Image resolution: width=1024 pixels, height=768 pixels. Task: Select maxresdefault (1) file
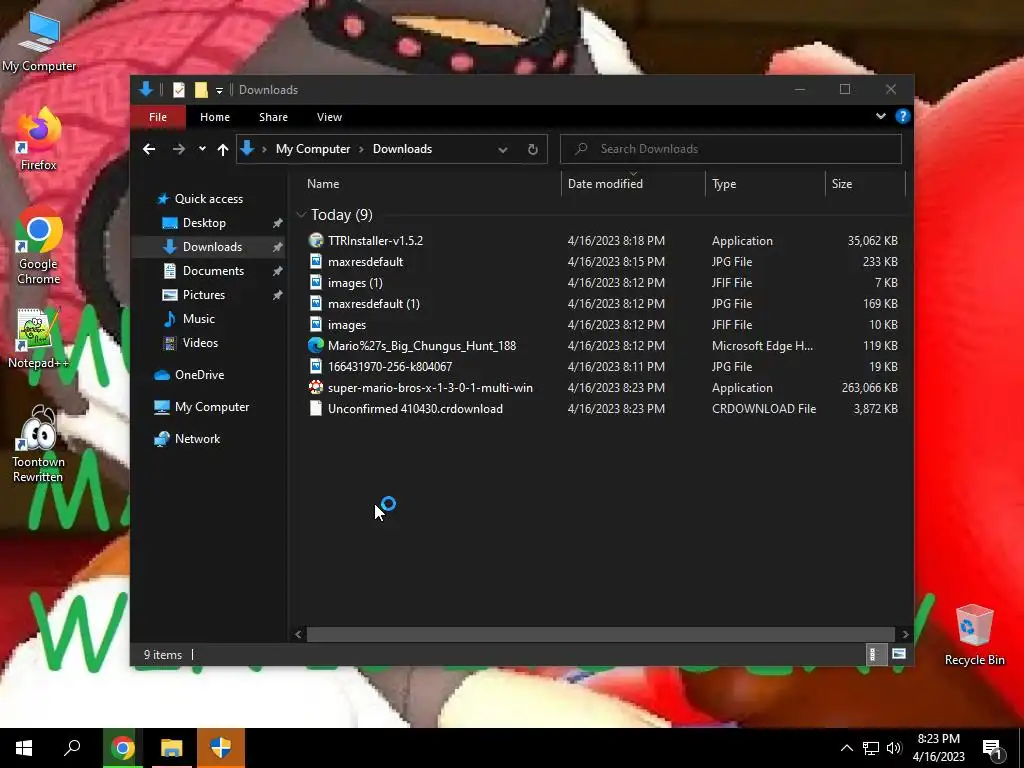[374, 304]
